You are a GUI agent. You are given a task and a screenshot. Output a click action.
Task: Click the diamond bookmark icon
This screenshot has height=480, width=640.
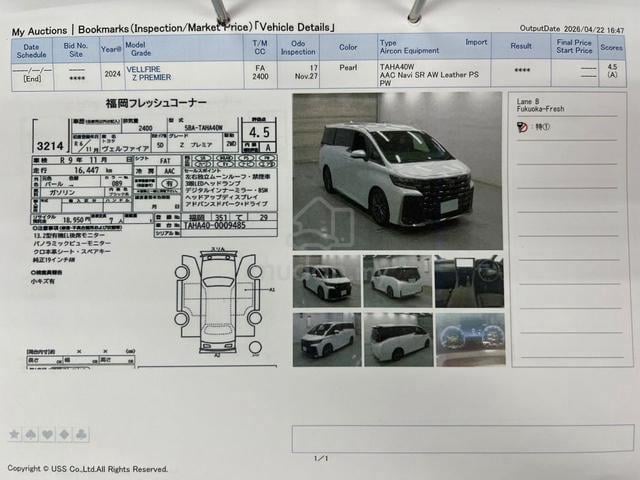[x=64, y=434]
